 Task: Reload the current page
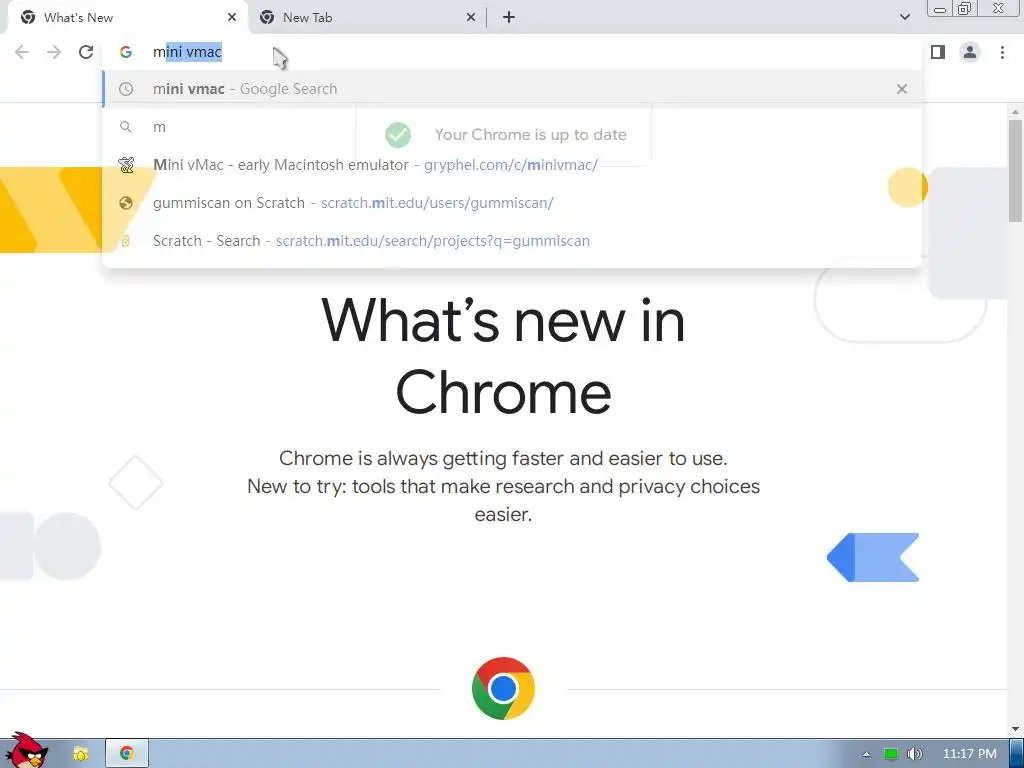(x=86, y=52)
